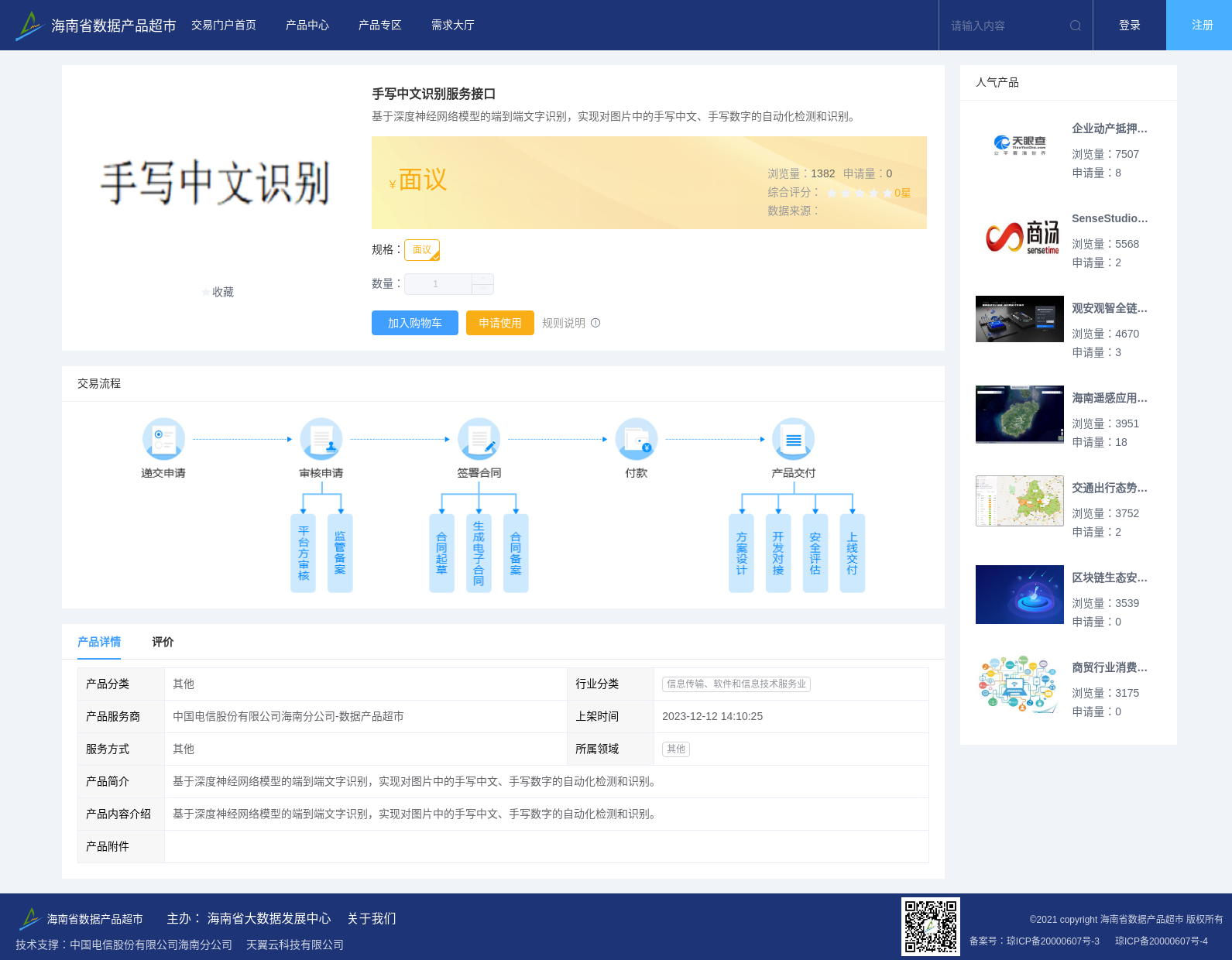Viewport: 1232px width, 960px height.
Task: Click the 其他 tag beside 所属领域
Action: (x=676, y=749)
